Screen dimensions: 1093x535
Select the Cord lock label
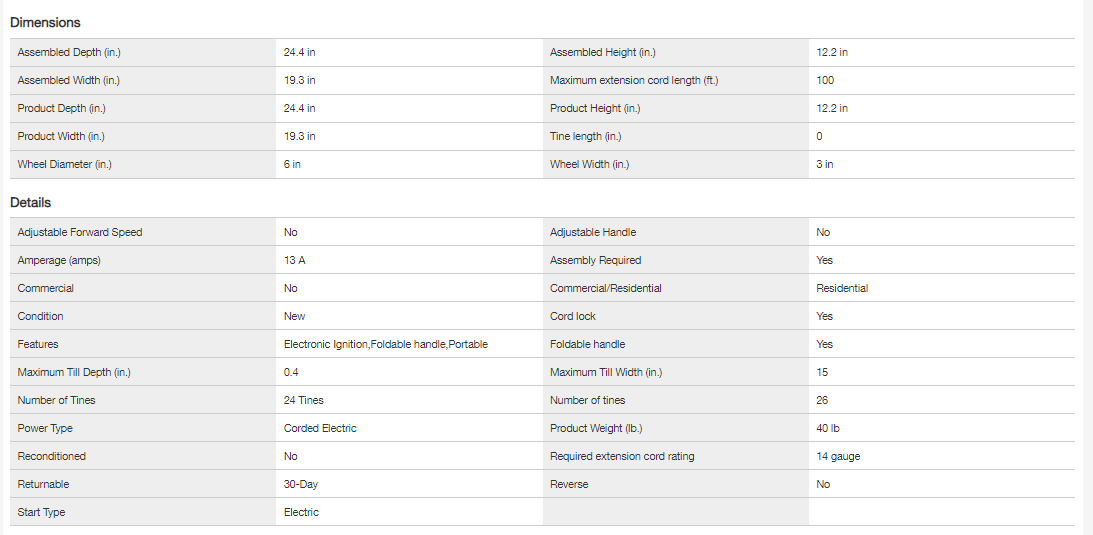(x=573, y=316)
